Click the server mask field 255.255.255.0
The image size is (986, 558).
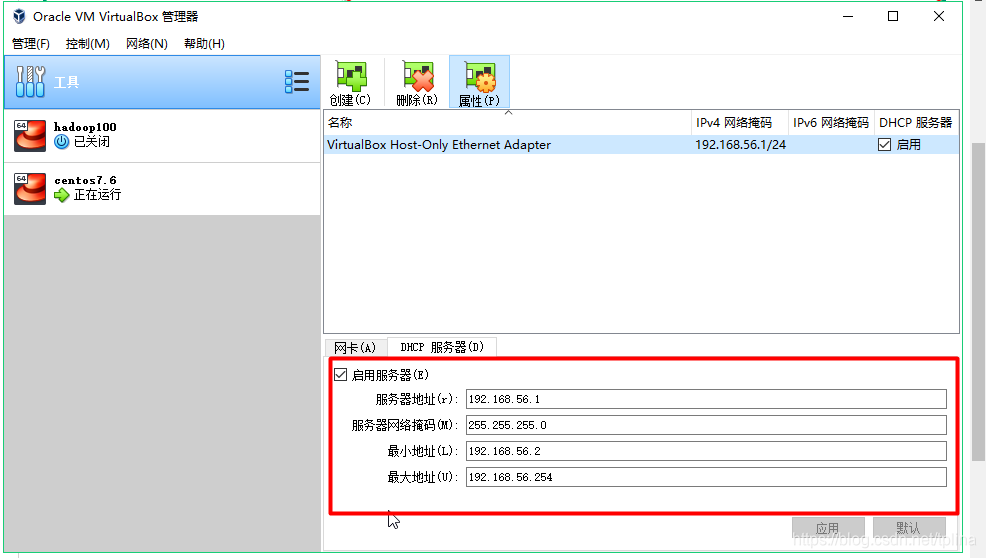(x=706, y=425)
